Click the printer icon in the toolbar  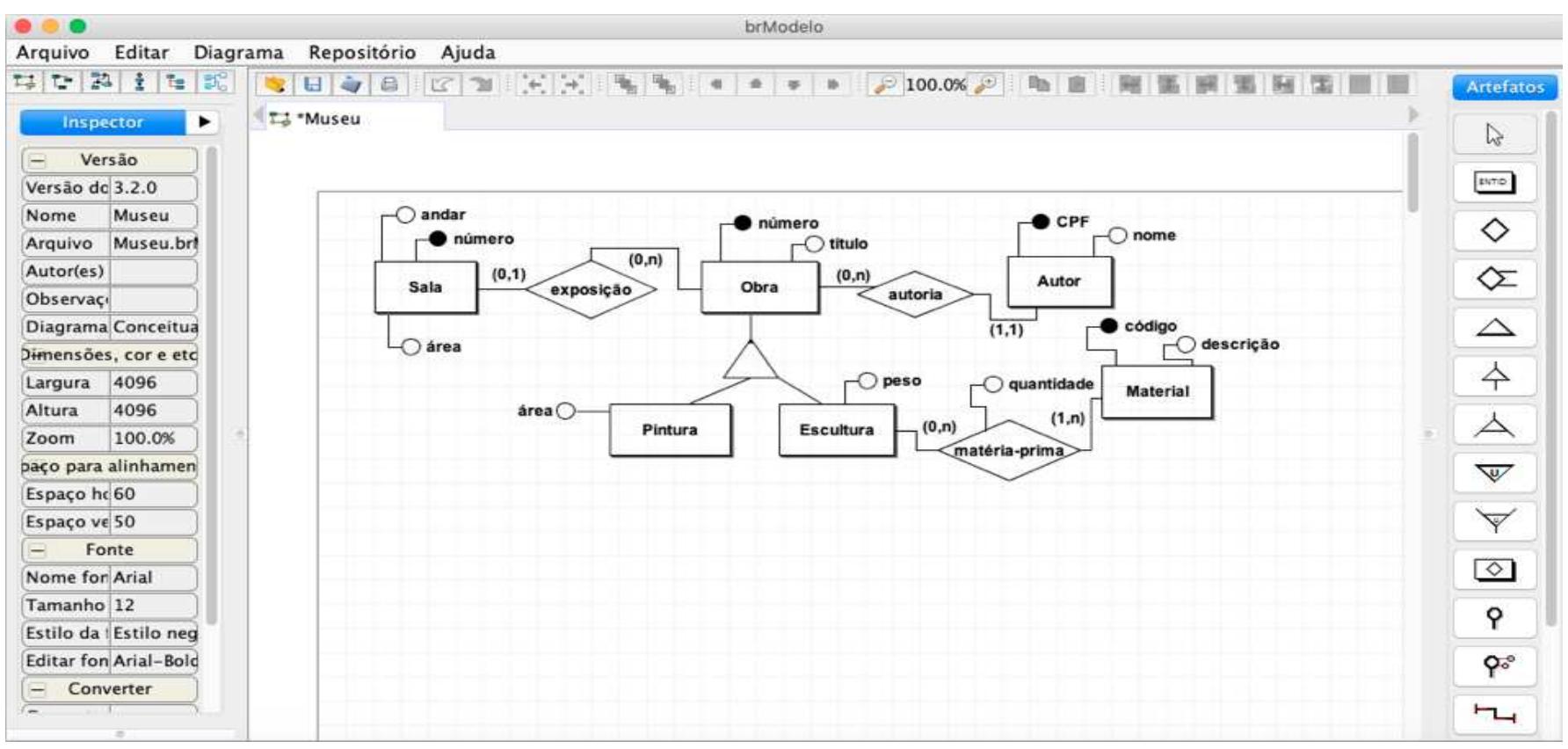click(388, 84)
